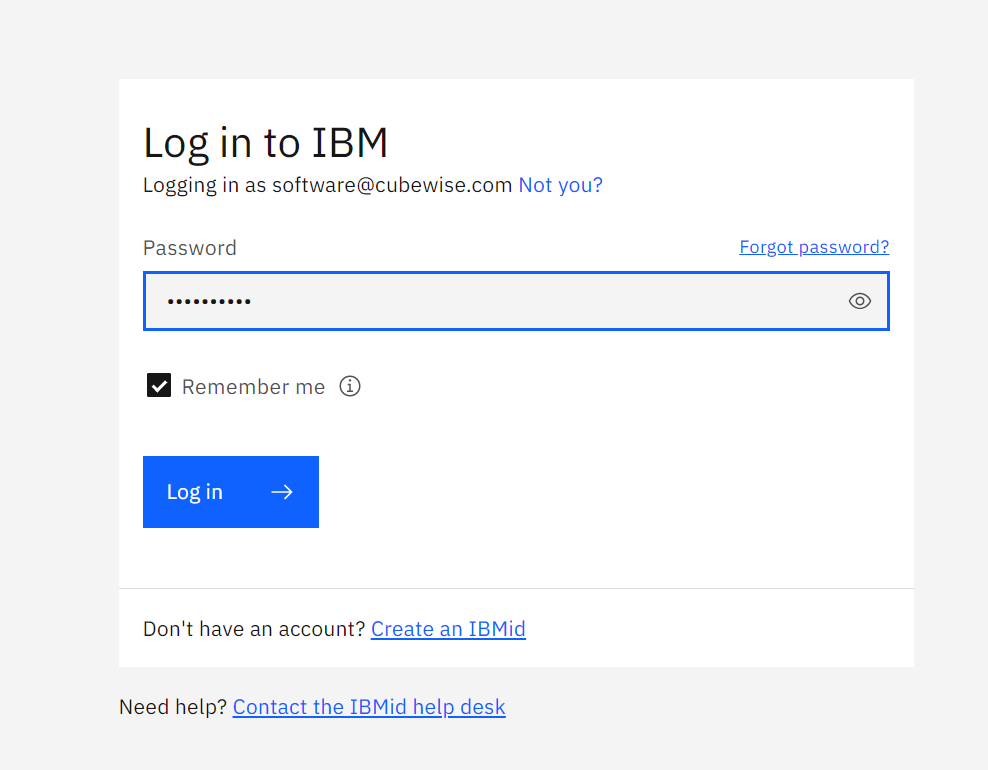Viewport: 988px width, 770px height.
Task: Click the Need help? text
Action: [x=173, y=707]
